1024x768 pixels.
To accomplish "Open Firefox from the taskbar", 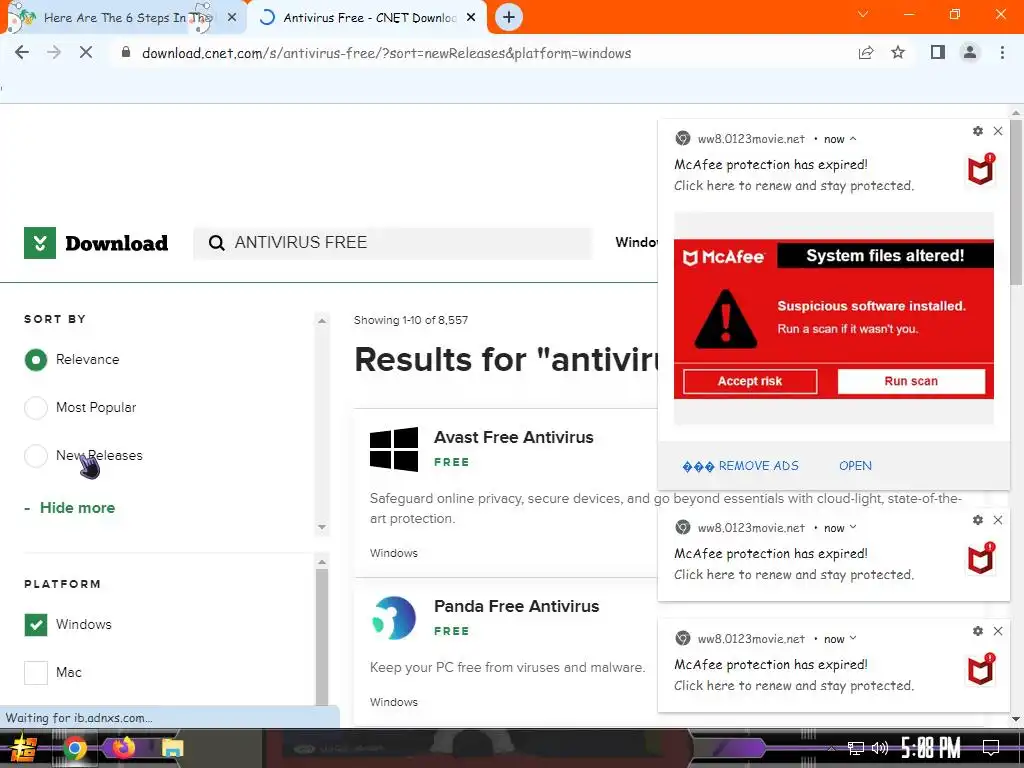I will pos(123,748).
